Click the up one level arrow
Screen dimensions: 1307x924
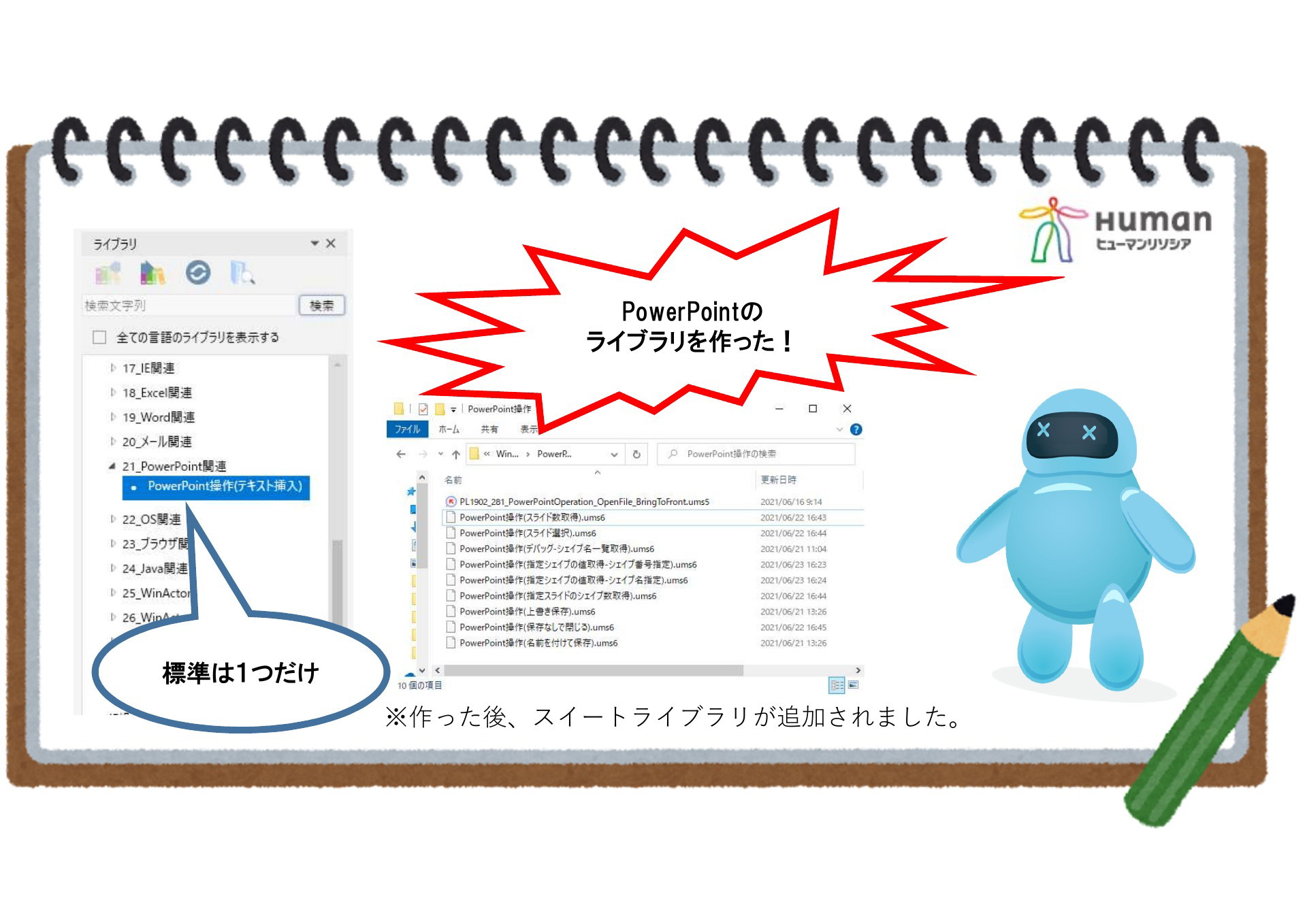coord(456,454)
